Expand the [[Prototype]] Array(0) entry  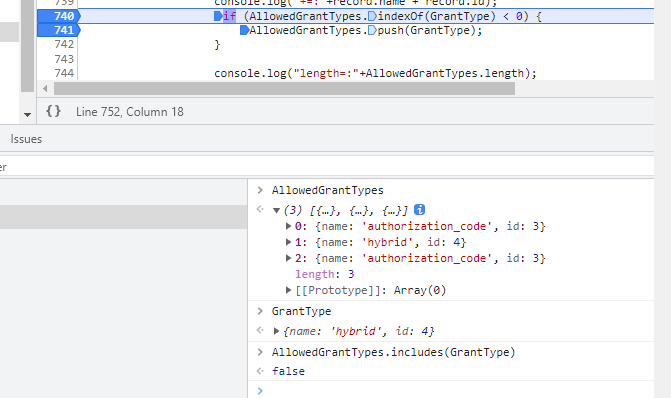click(x=288, y=290)
